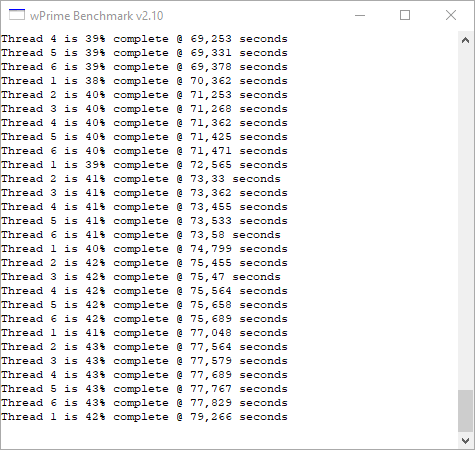Click the line showing 77,048 seconds
This screenshot has width=475, height=450.
tap(144, 333)
